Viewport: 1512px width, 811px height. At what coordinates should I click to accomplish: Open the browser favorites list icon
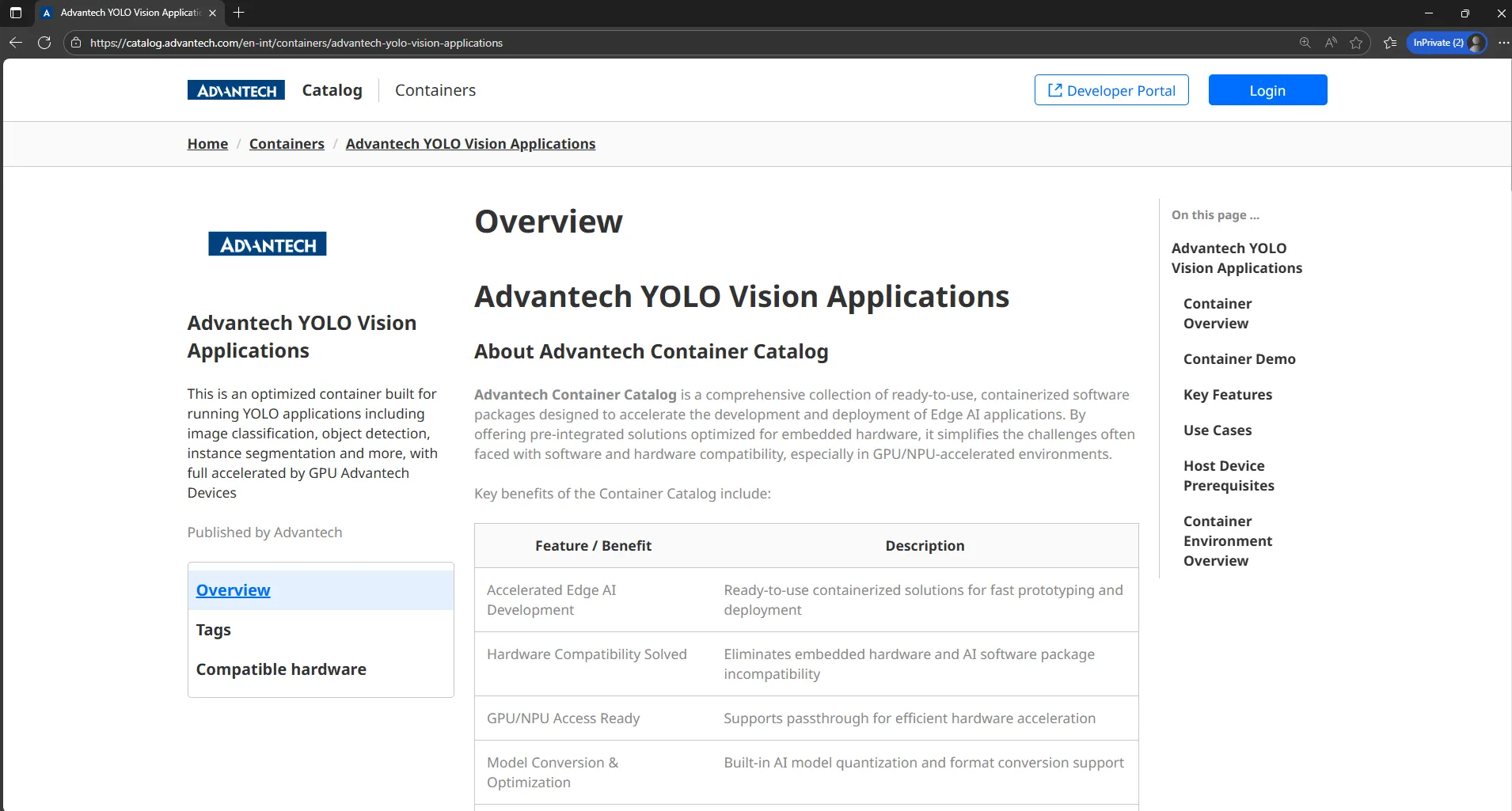1390,43
